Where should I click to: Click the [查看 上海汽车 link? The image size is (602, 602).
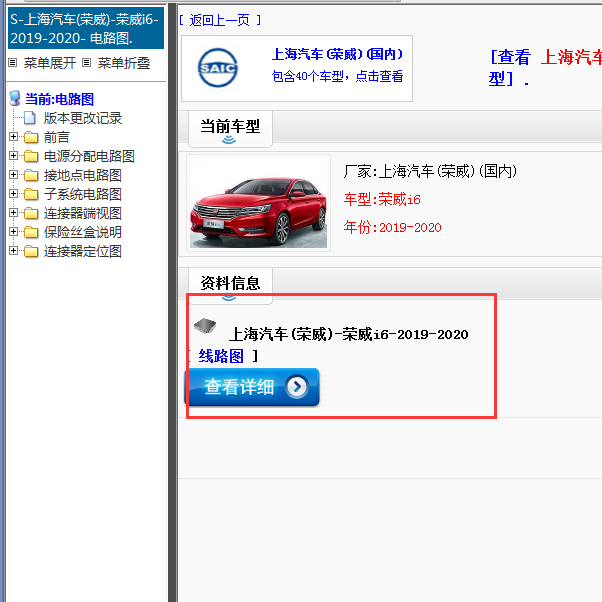point(545,67)
